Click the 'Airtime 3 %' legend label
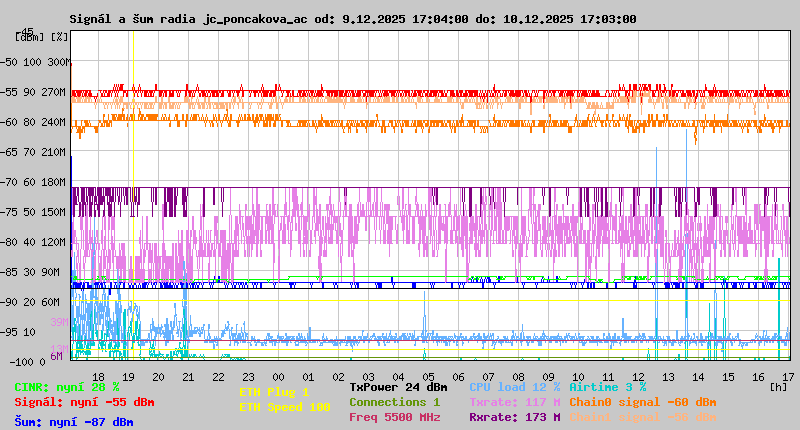Screen dimensions: 800x430 (608, 387)
